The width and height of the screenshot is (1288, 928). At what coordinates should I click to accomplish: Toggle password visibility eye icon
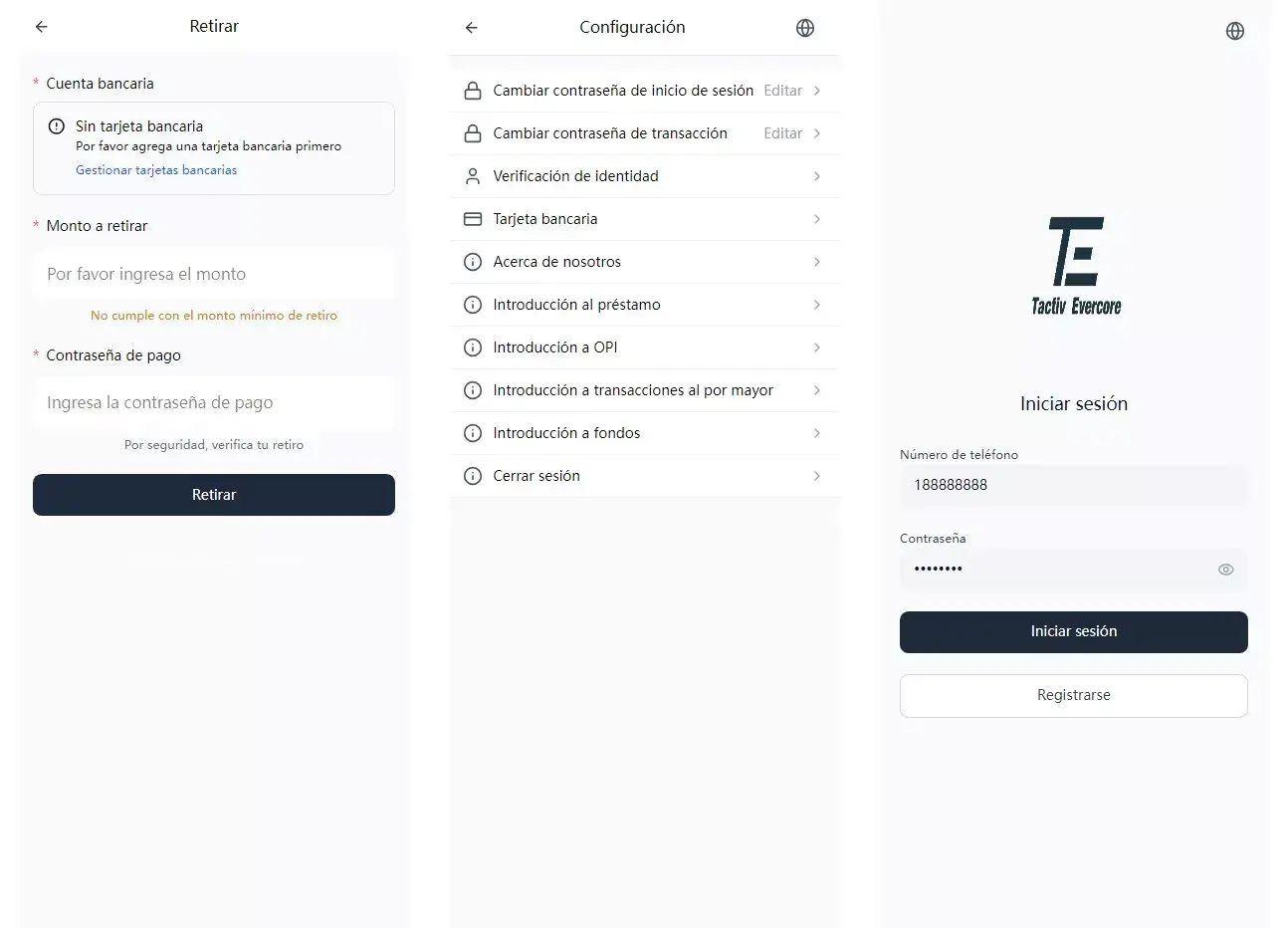[1225, 570]
